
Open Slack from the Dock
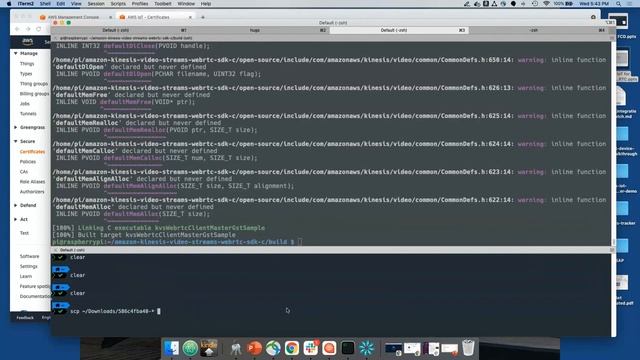coord(311,348)
